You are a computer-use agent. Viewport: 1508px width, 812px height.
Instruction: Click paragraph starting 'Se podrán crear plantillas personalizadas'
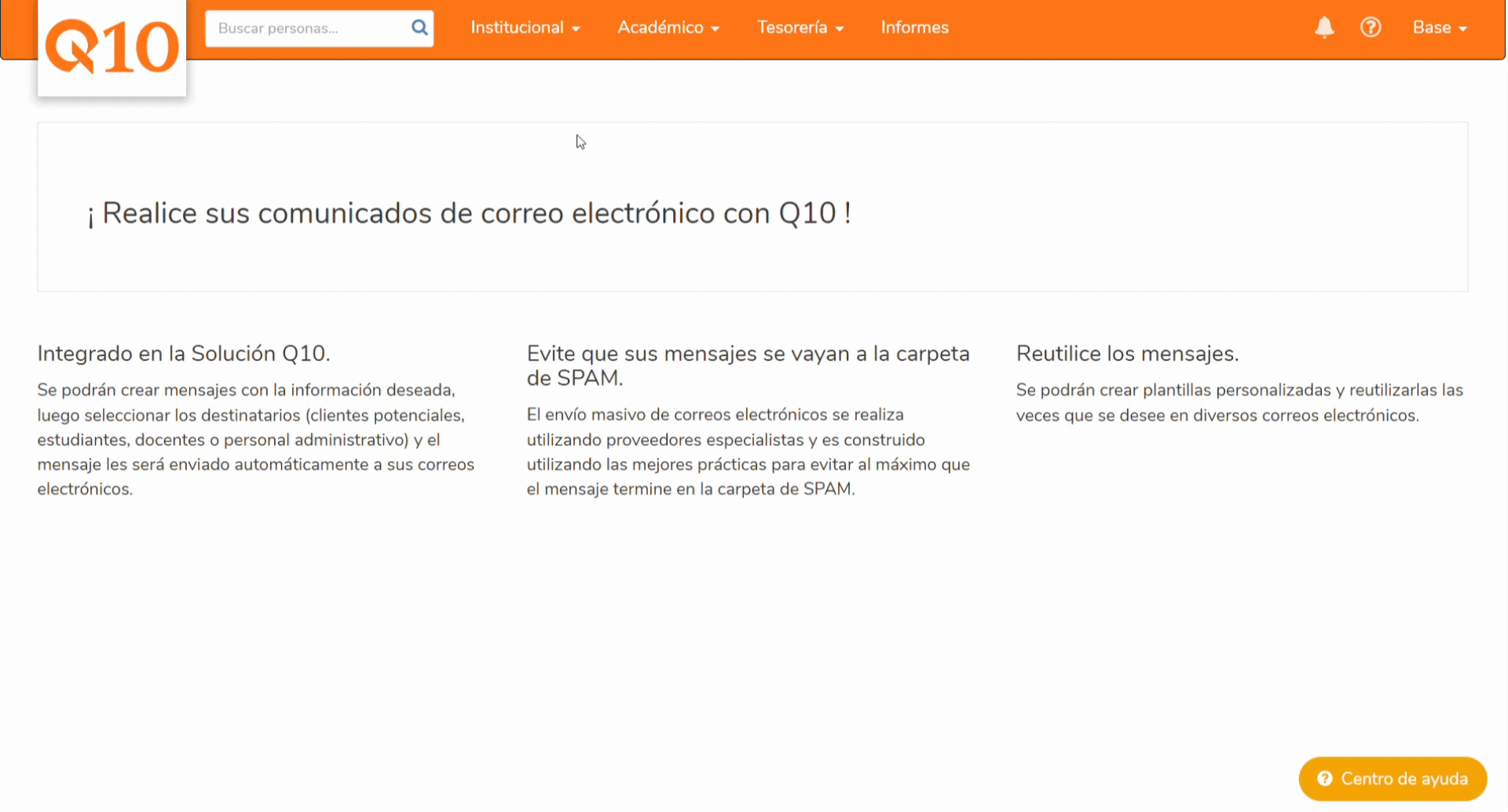[x=1239, y=403]
